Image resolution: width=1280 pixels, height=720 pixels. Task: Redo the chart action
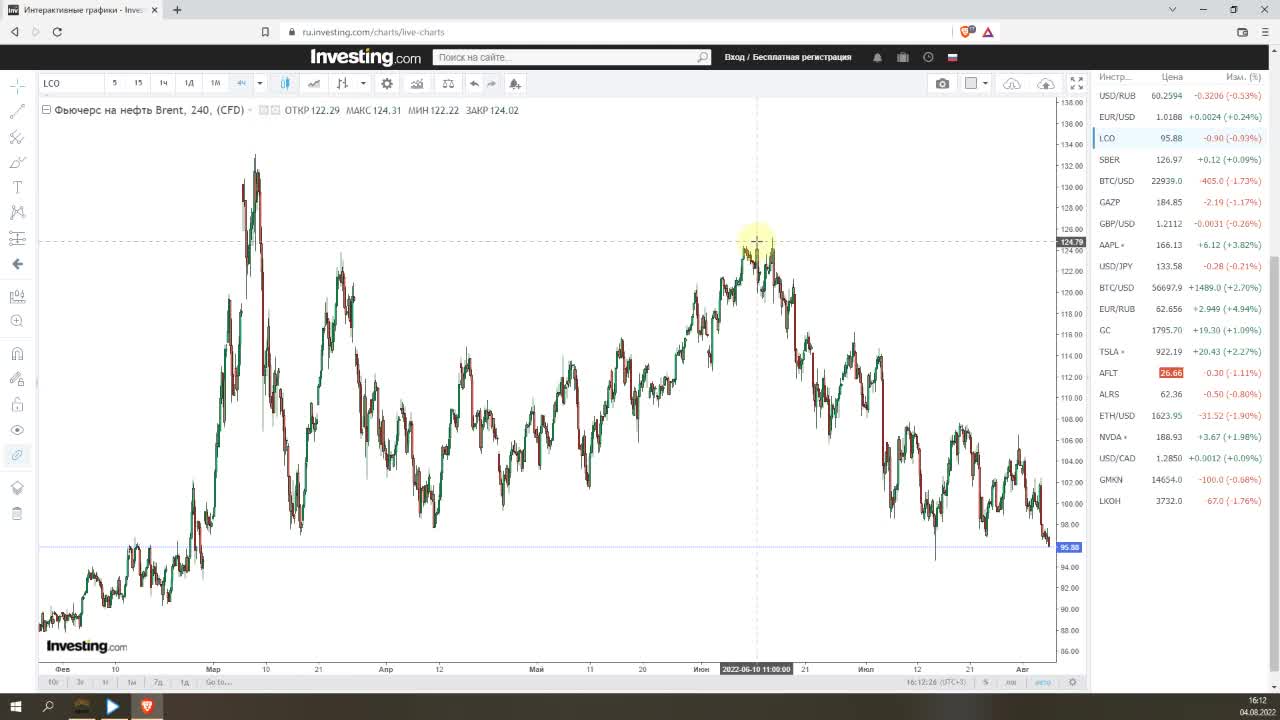pos(491,83)
